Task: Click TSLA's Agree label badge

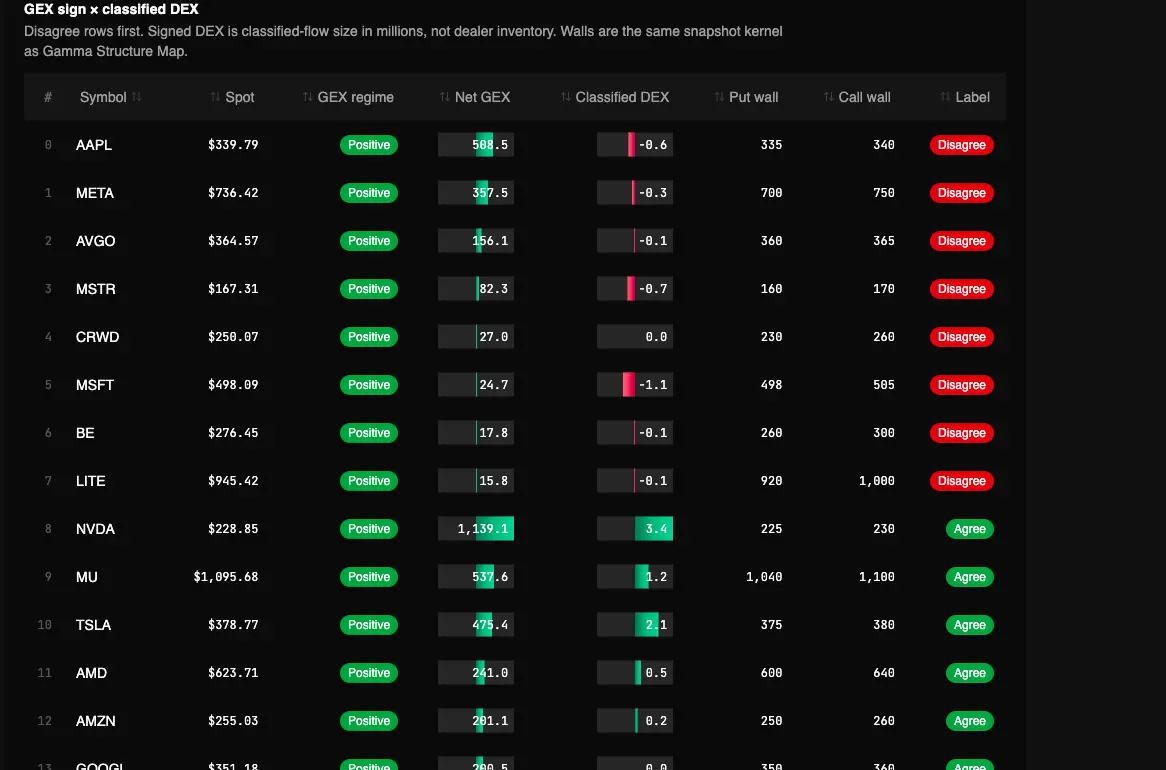Action: [970, 625]
